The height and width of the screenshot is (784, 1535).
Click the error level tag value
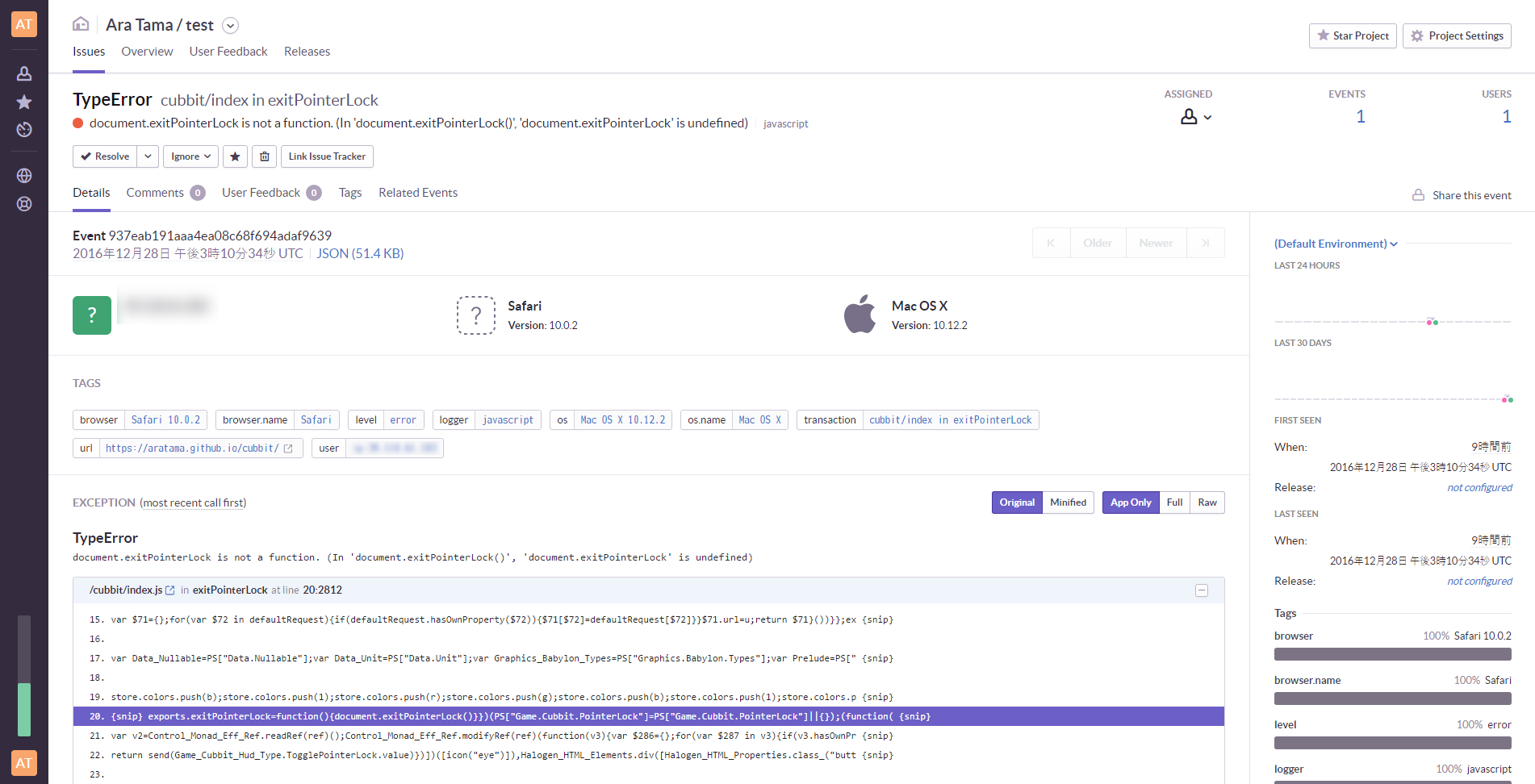pos(403,420)
